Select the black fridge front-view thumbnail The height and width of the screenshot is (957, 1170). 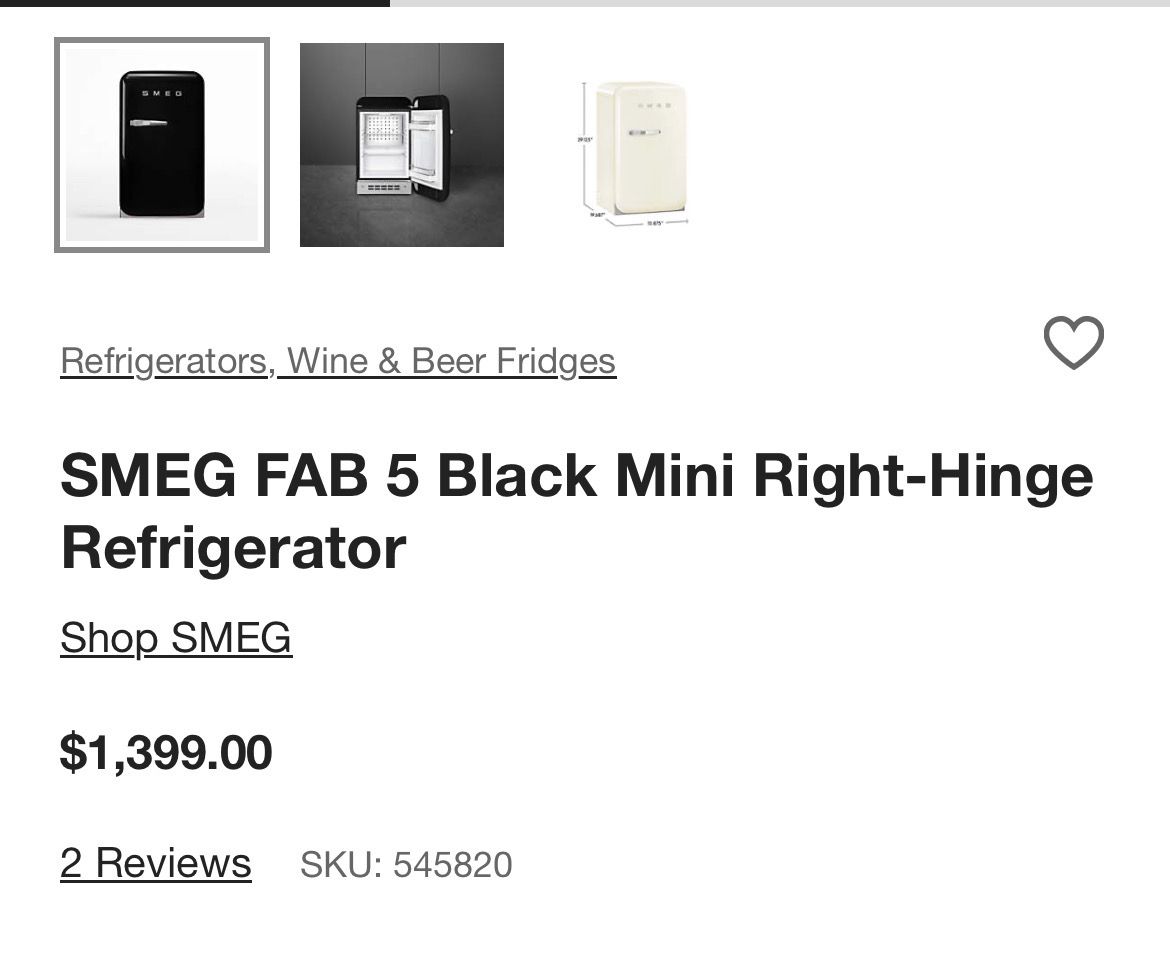162,145
